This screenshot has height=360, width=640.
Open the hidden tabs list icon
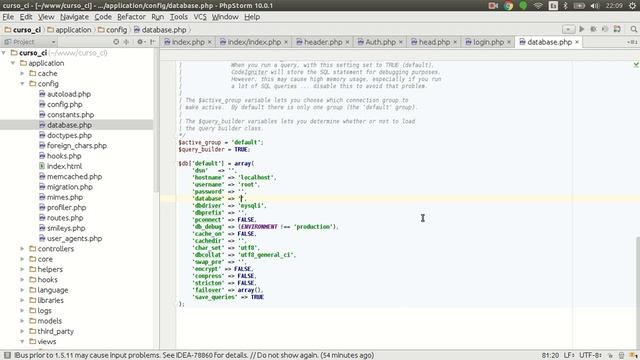click(632, 42)
